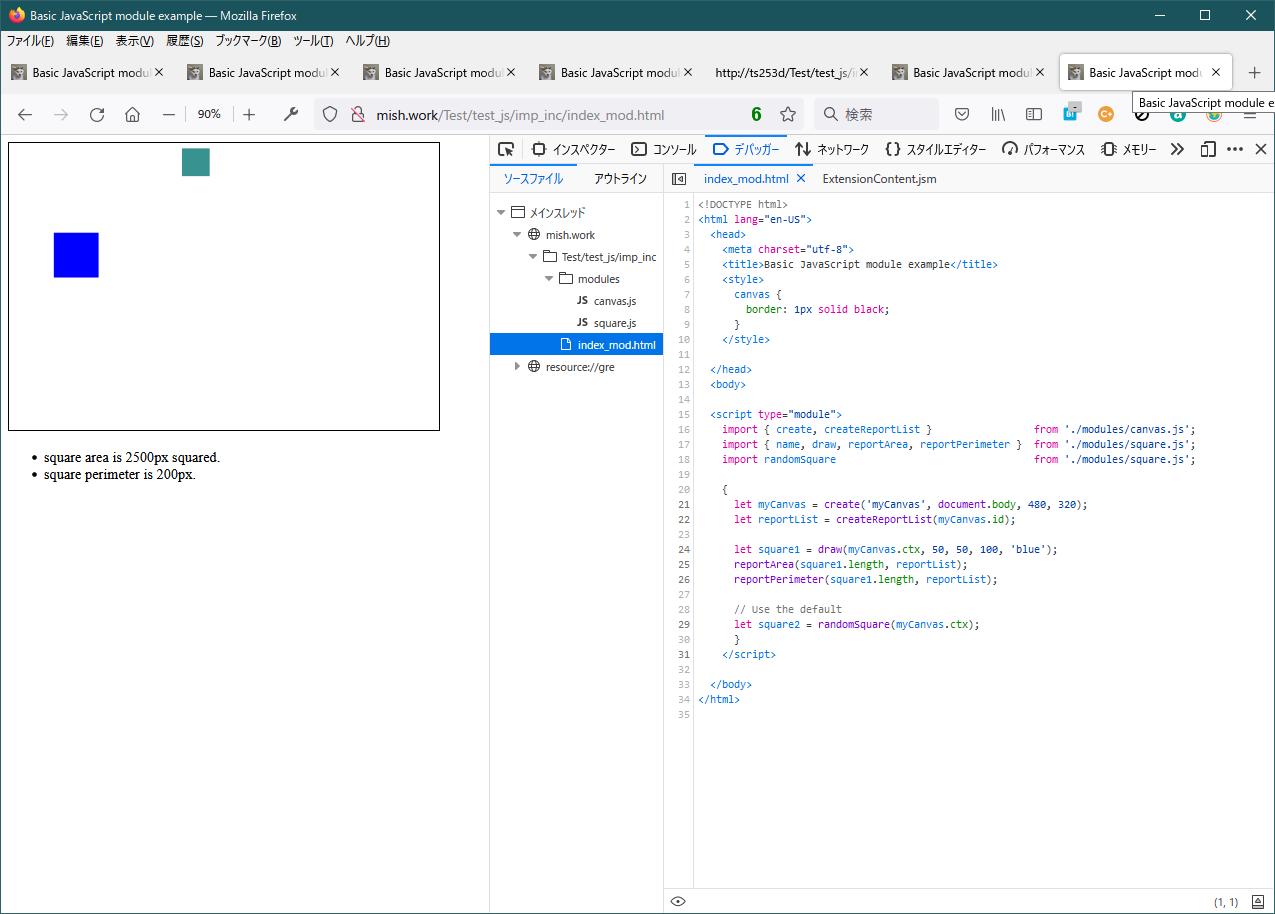The width and height of the screenshot is (1275, 914).
Task: Collapse the sources pane toggle
Action: pos(679,179)
